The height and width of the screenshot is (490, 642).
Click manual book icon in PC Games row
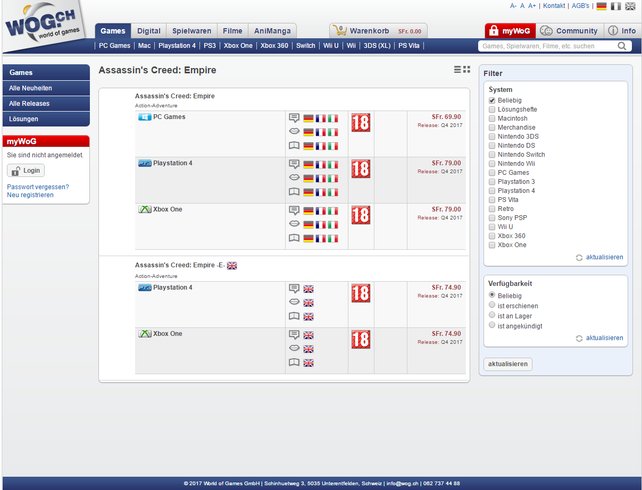[x=294, y=145]
